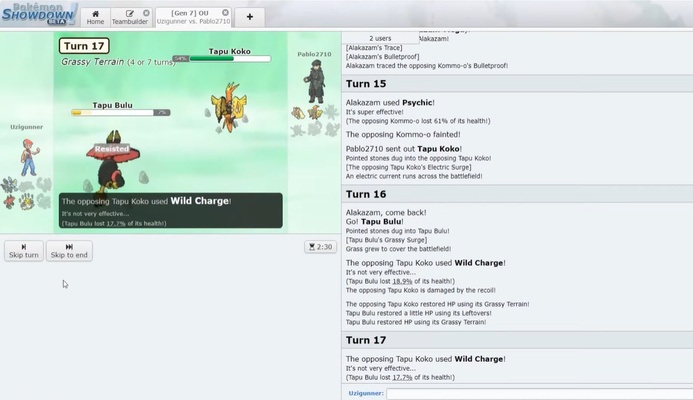Click the underlined 18.9% damage value
This screenshot has height=400, width=693.
[x=402, y=281]
